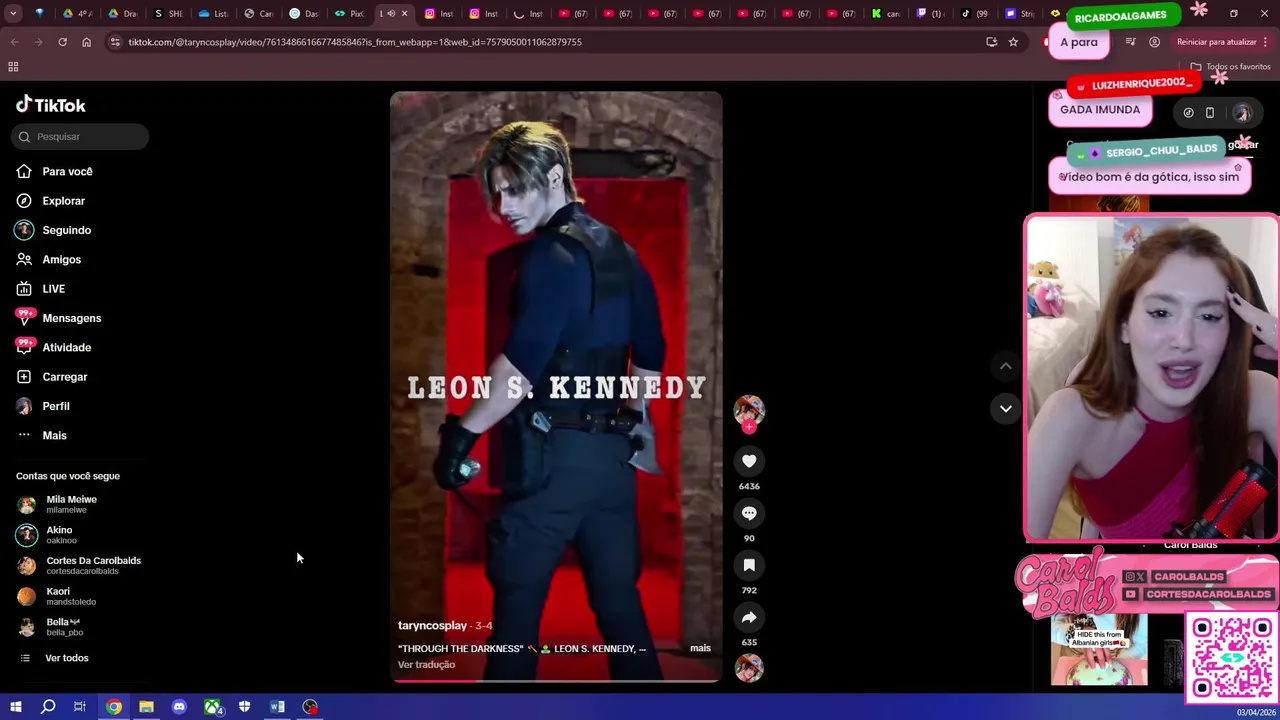Go to Explorar in sidebar
Screen dimensions: 1280x720
tap(50, 201)
